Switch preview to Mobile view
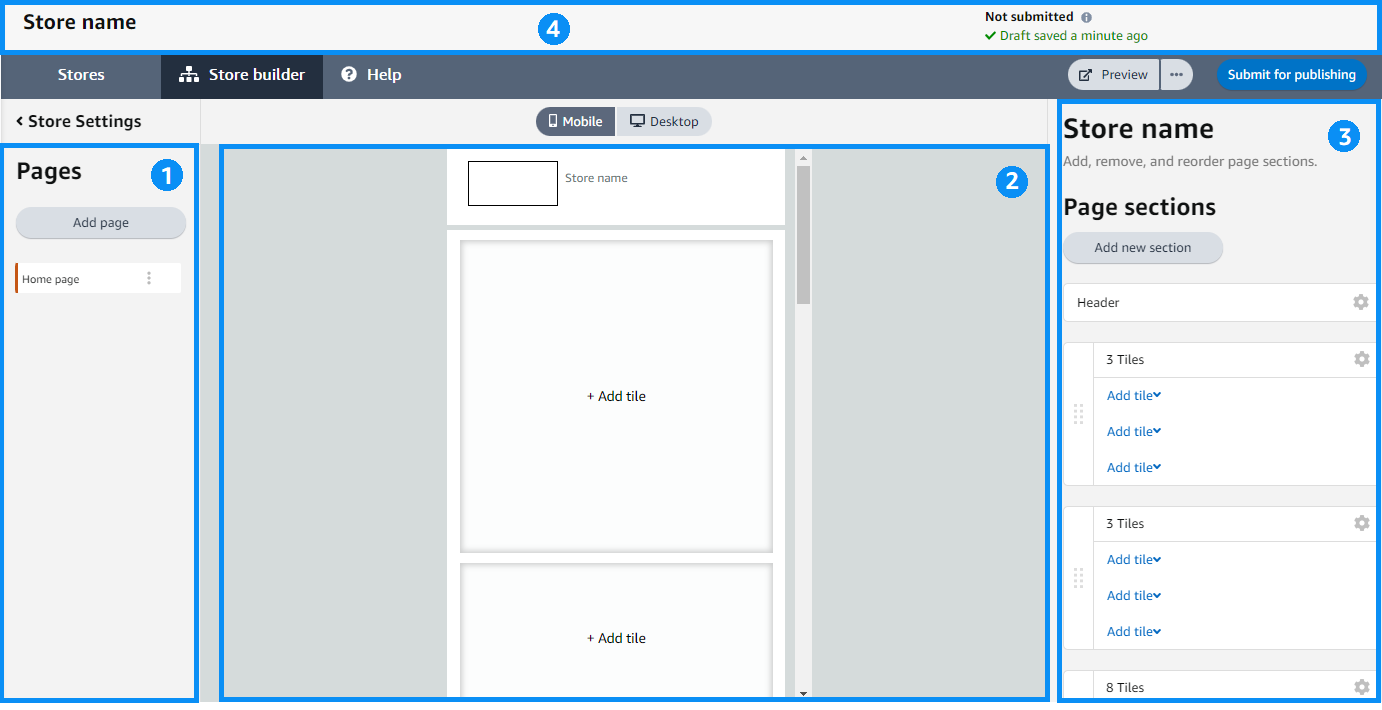Screen dimensions: 1382x710 point(576,122)
